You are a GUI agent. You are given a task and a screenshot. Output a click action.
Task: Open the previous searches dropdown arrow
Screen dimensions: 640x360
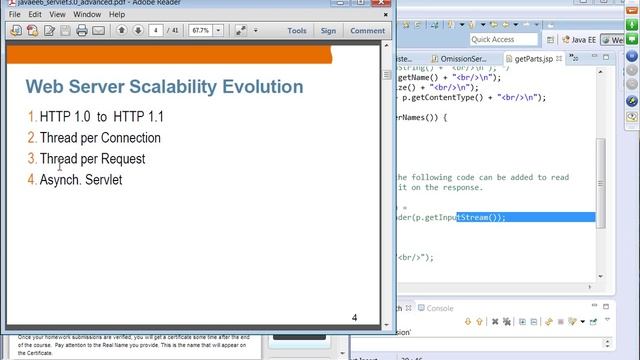coord(582,322)
